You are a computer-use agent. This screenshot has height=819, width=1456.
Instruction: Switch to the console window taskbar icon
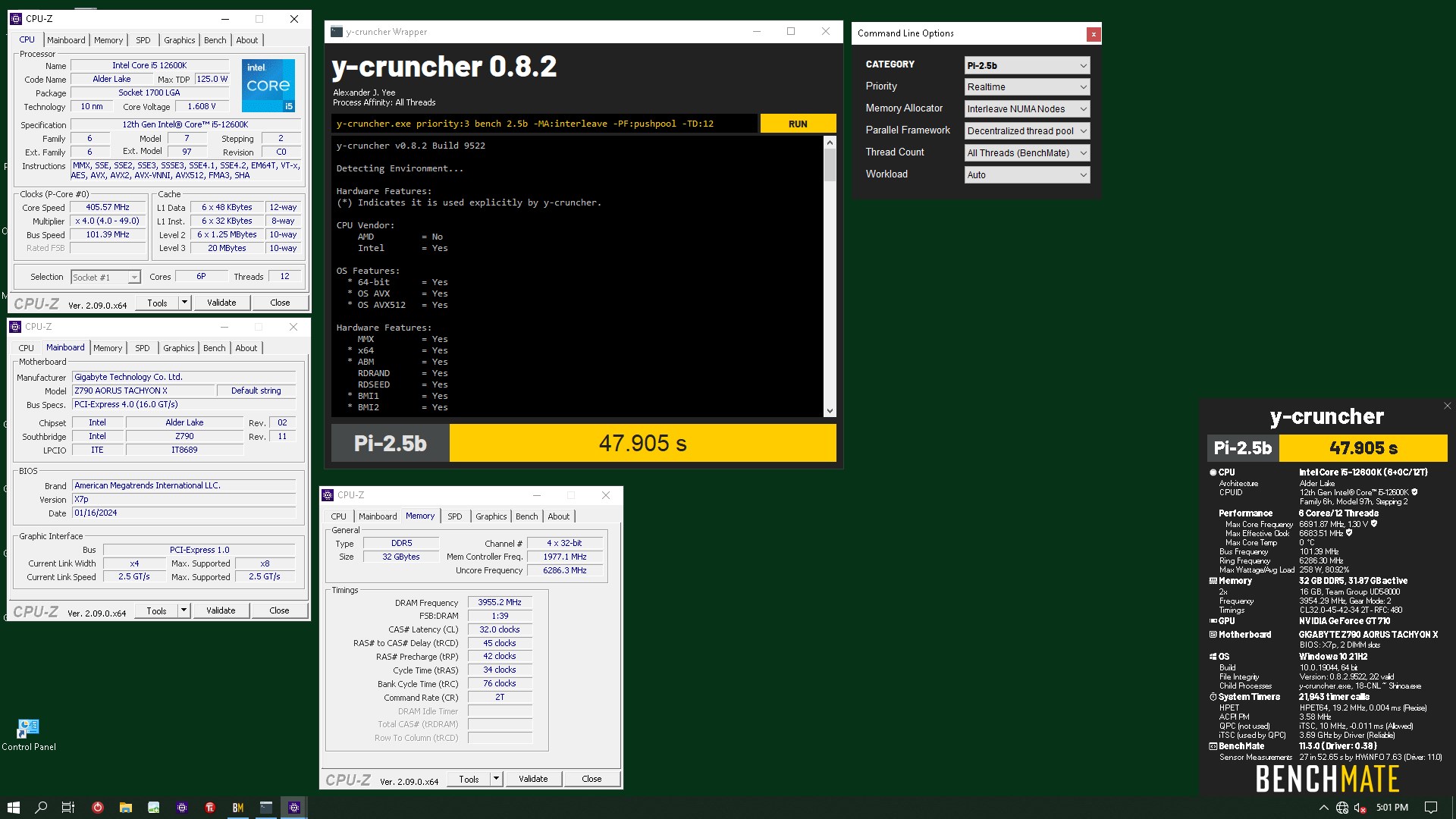pyautogui.click(x=266, y=808)
